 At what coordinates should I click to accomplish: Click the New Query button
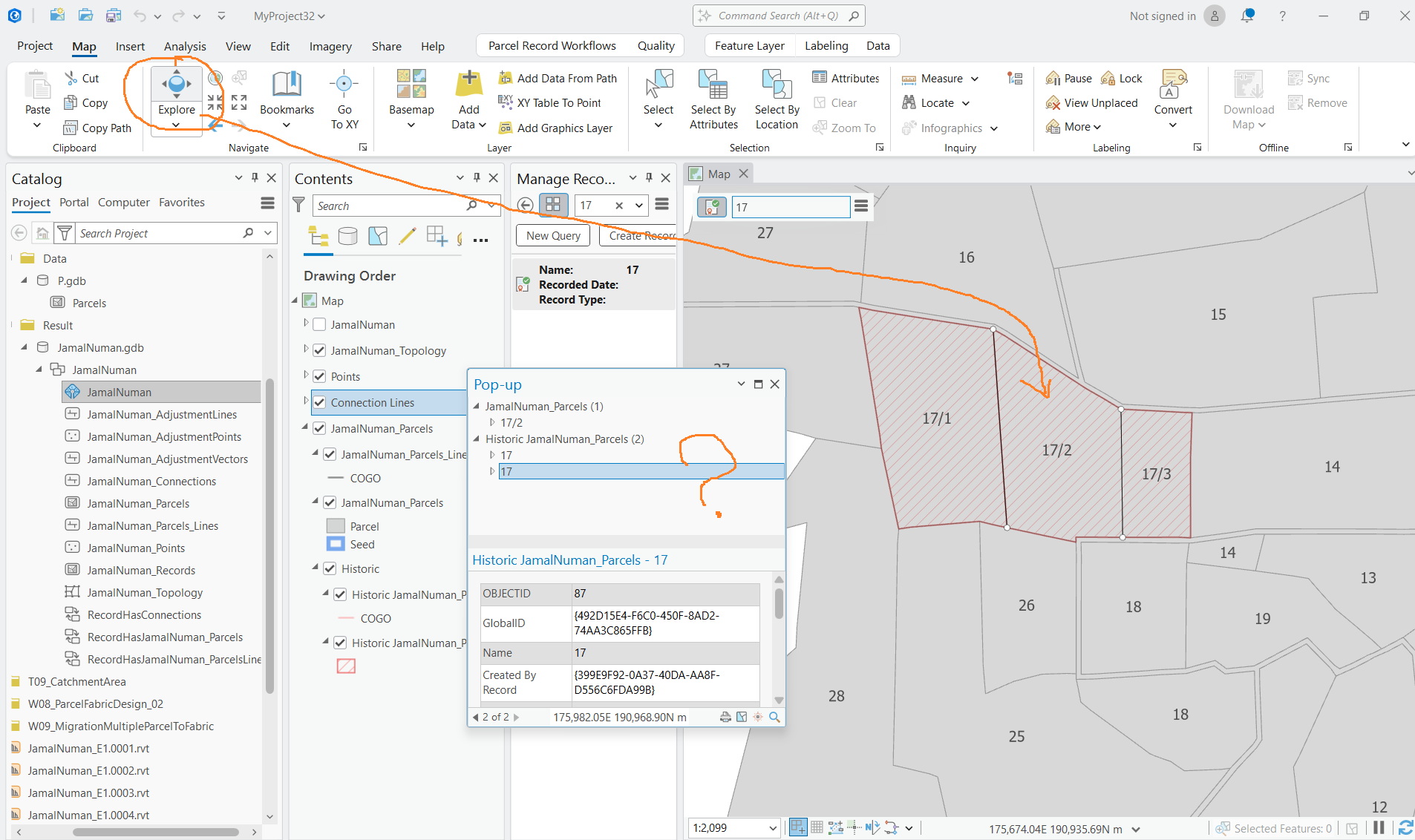pos(553,236)
